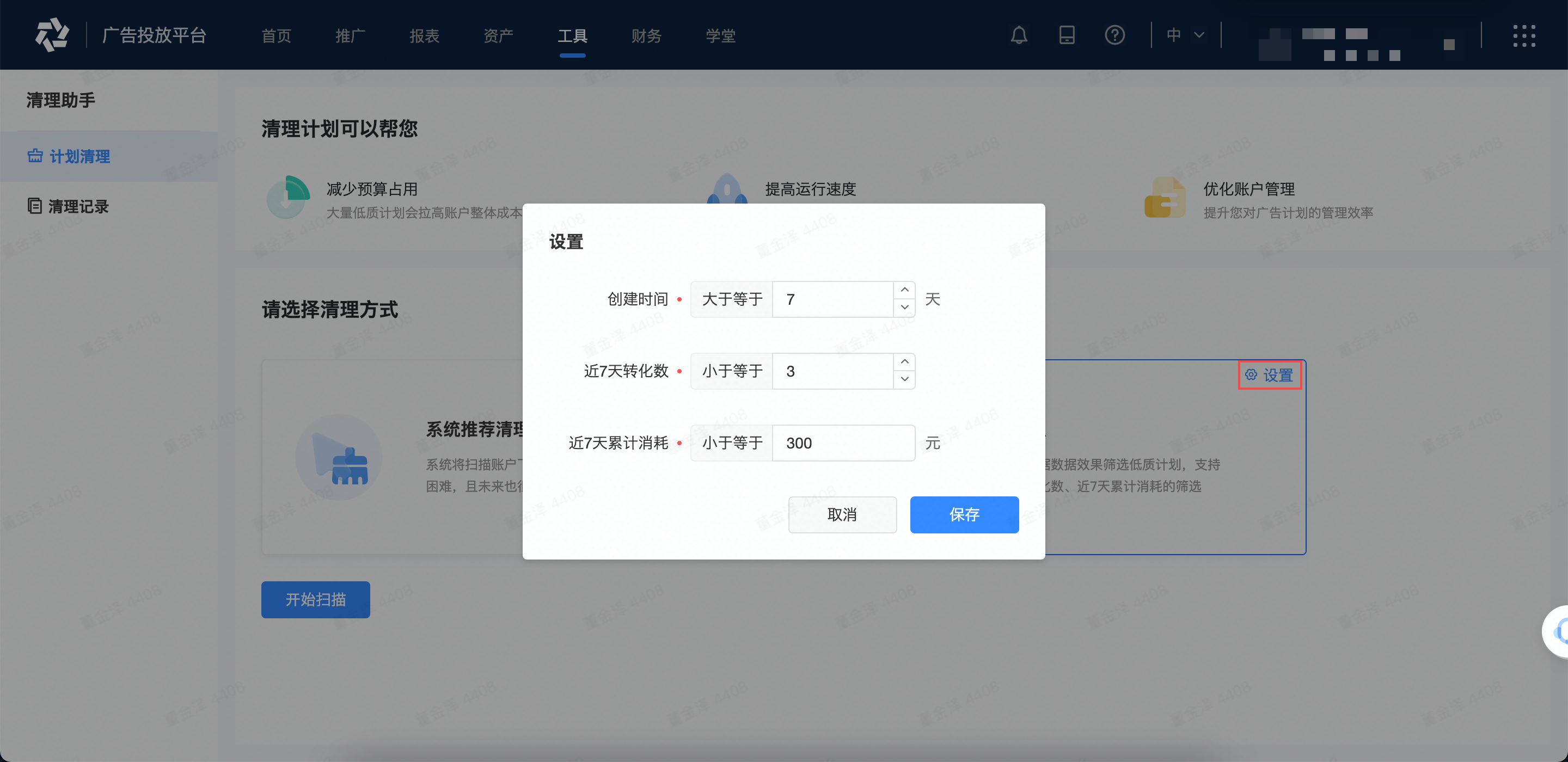This screenshot has height=762, width=1568.
Task: Open 清理记录 via its document icon
Action: click(34, 206)
